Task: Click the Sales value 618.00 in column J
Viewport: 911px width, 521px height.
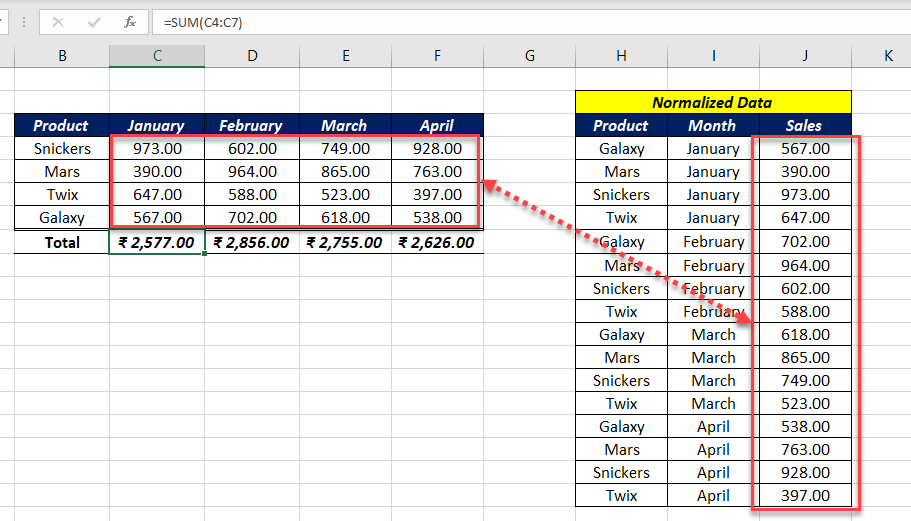Action: click(x=805, y=335)
